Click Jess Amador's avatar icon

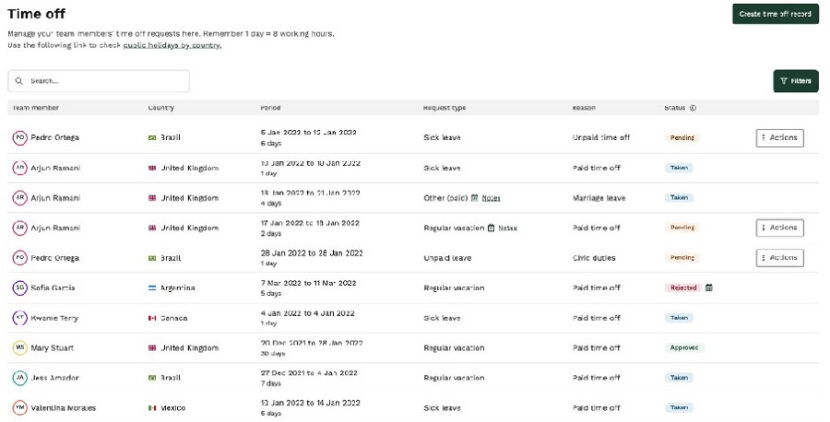coord(19,378)
